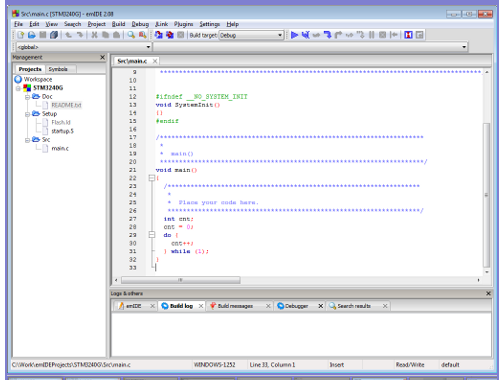This screenshot has width=504, height=380.
Task: Click the Abort build icon
Action: click(x=180, y=35)
